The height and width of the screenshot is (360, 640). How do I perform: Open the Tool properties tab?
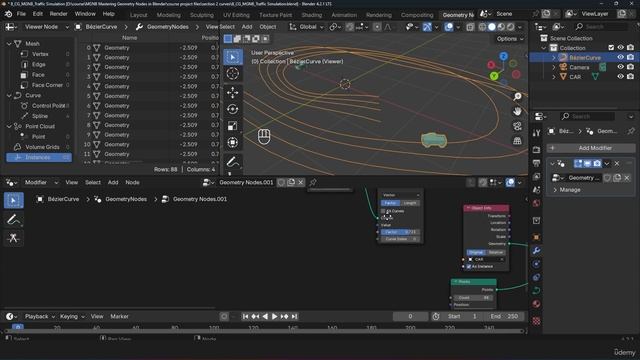pyautogui.click(x=536, y=133)
